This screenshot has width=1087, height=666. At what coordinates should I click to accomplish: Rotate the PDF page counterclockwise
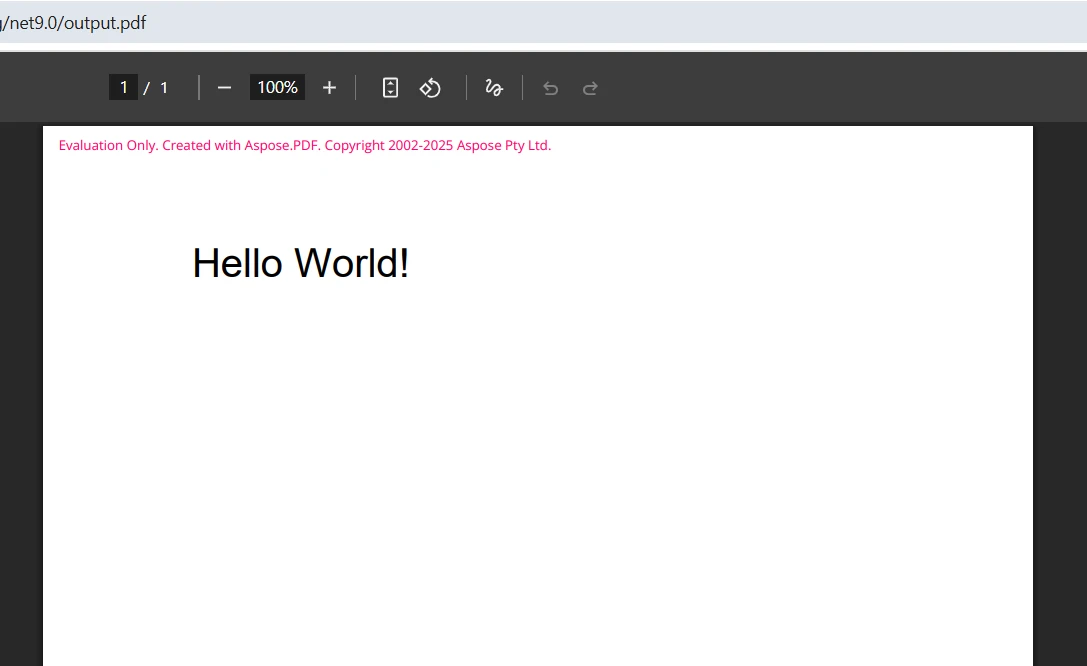coord(430,87)
